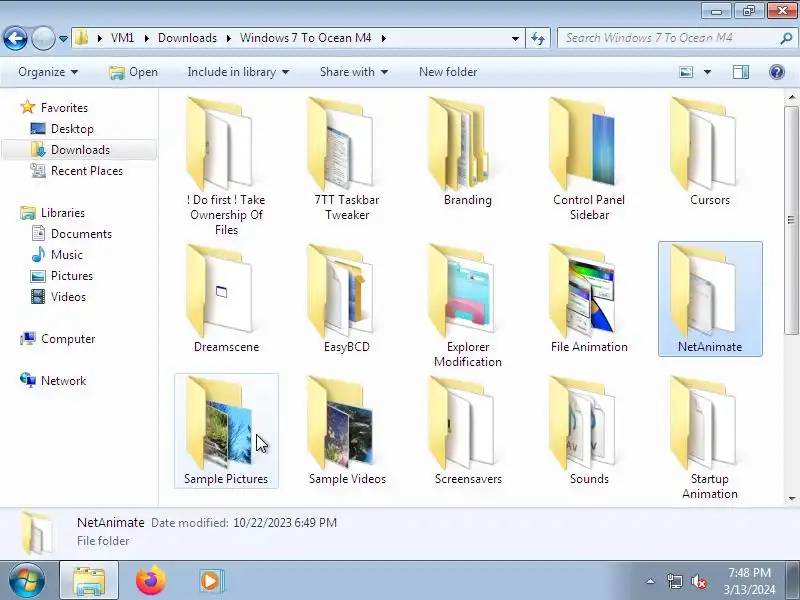Viewport: 800px width, 600px height.
Task: Change your view using the view icon
Action: coord(686,72)
